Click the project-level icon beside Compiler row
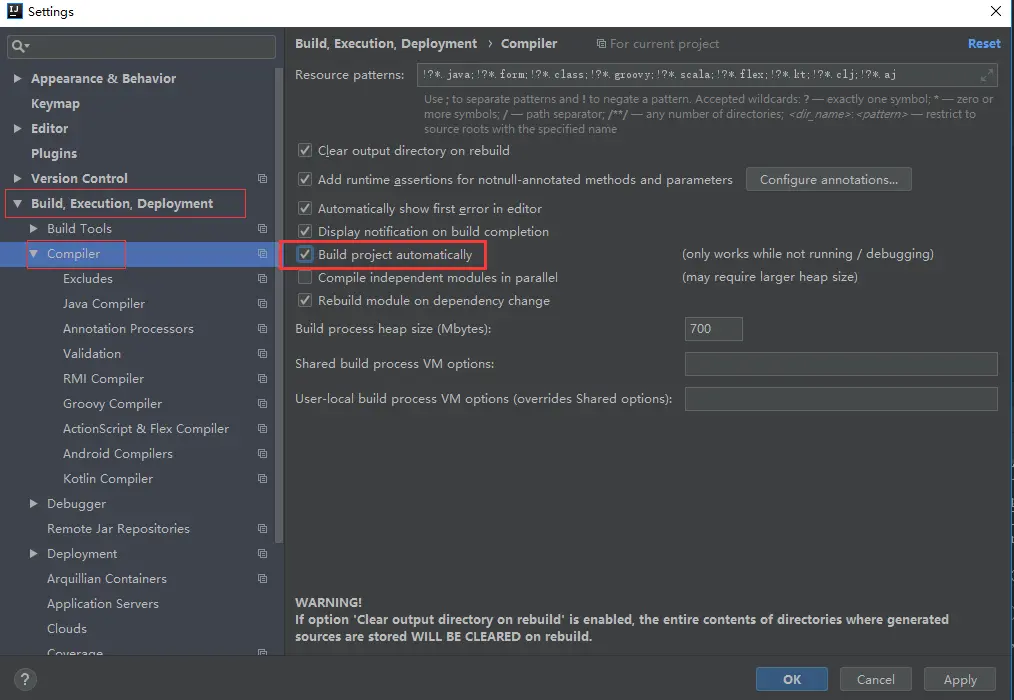Screen dimensions: 1014x700 263,254
